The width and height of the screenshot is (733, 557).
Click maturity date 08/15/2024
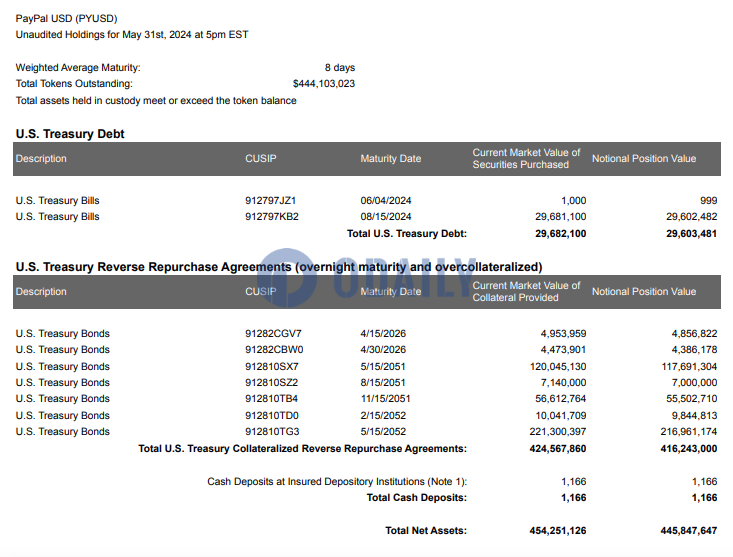(386, 217)
